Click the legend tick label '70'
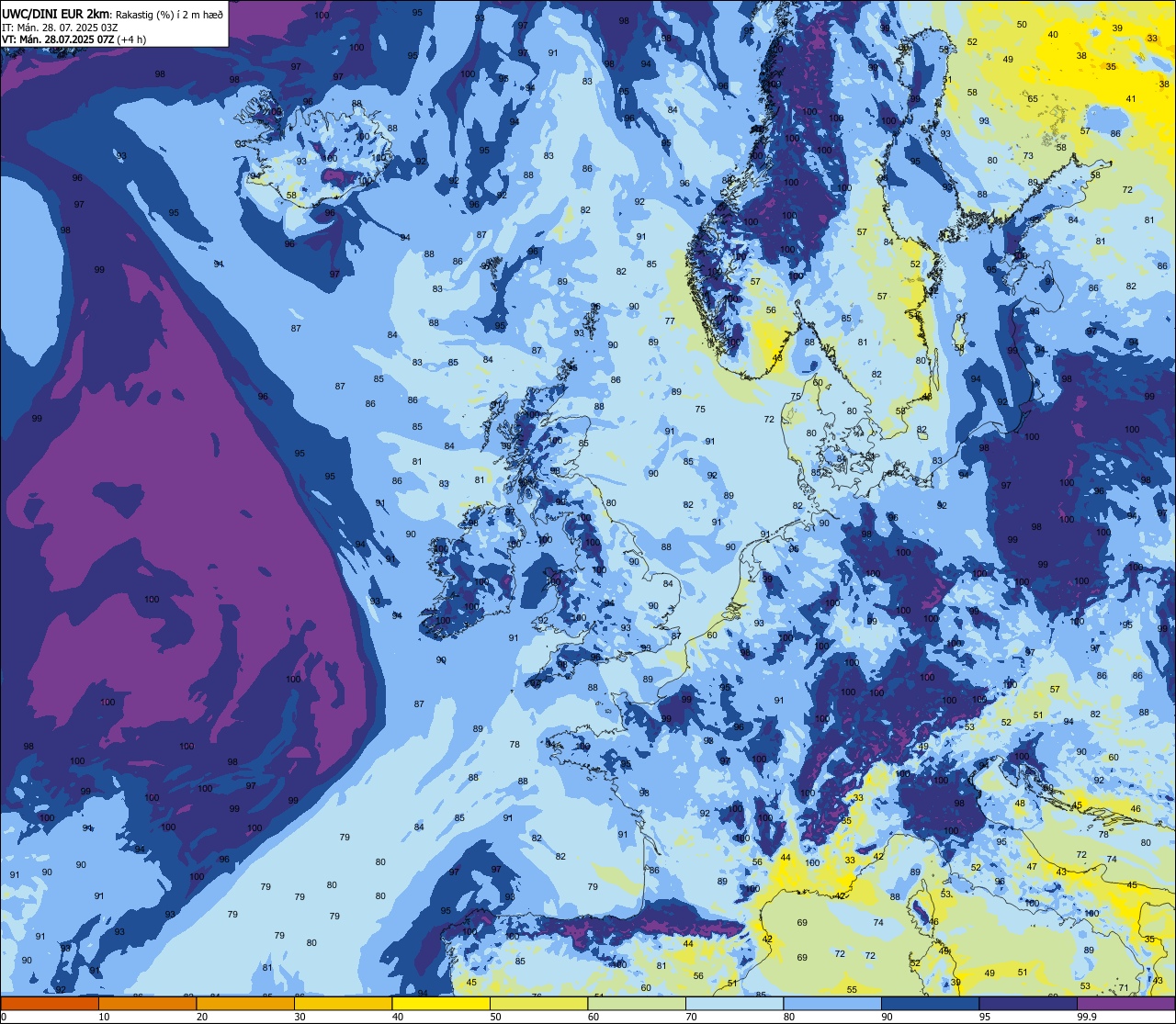The image size is (1176, 1024). [691, 1017]
